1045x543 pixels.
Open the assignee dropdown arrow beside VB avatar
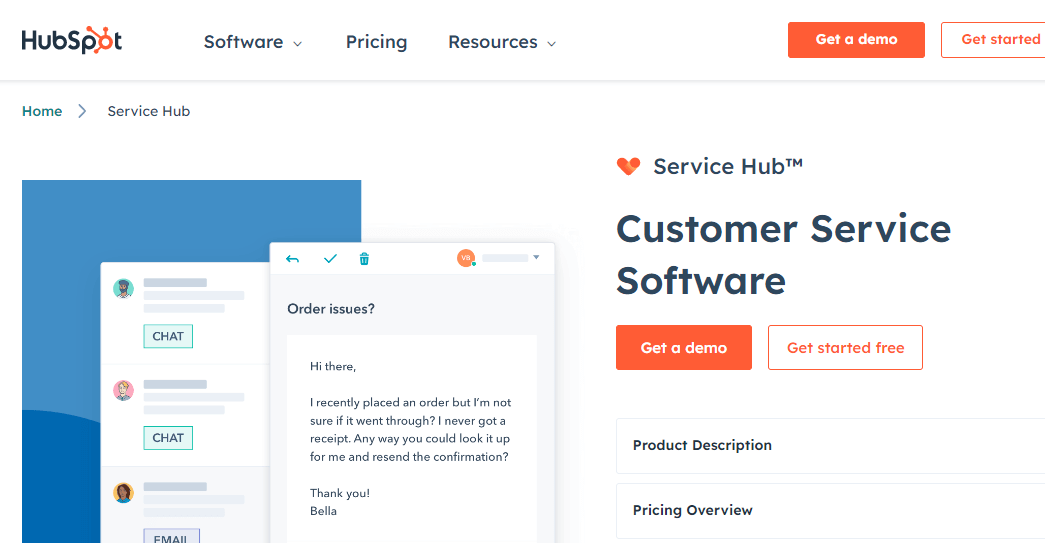[536, 257]
